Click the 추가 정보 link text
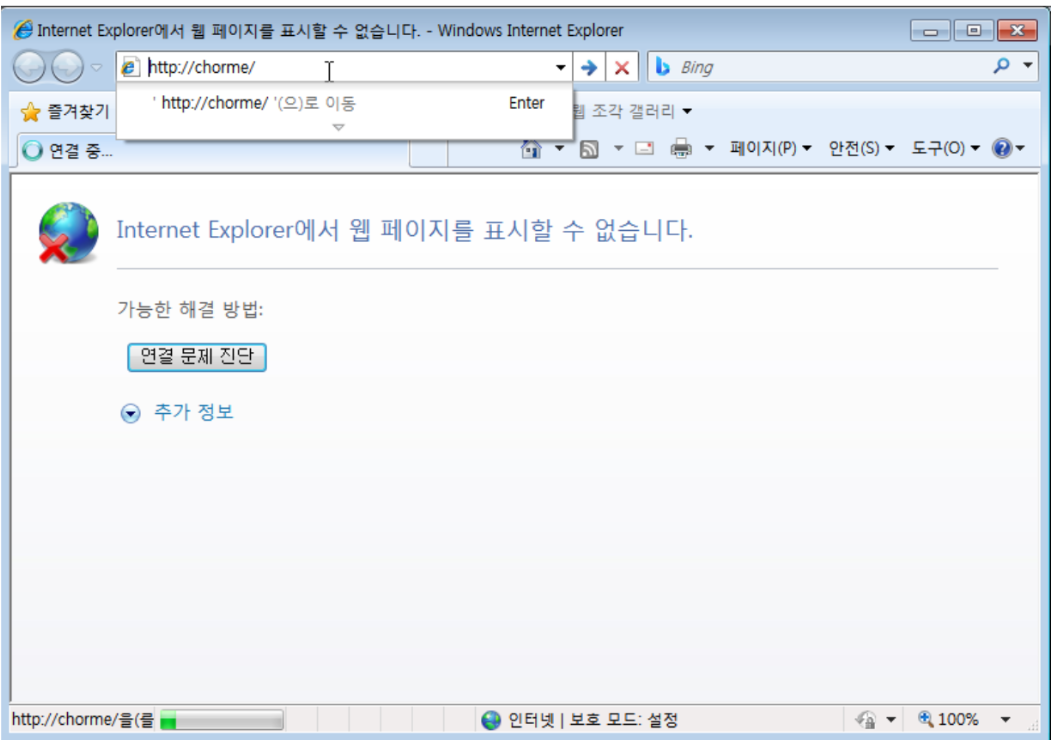 coord(193,412)
